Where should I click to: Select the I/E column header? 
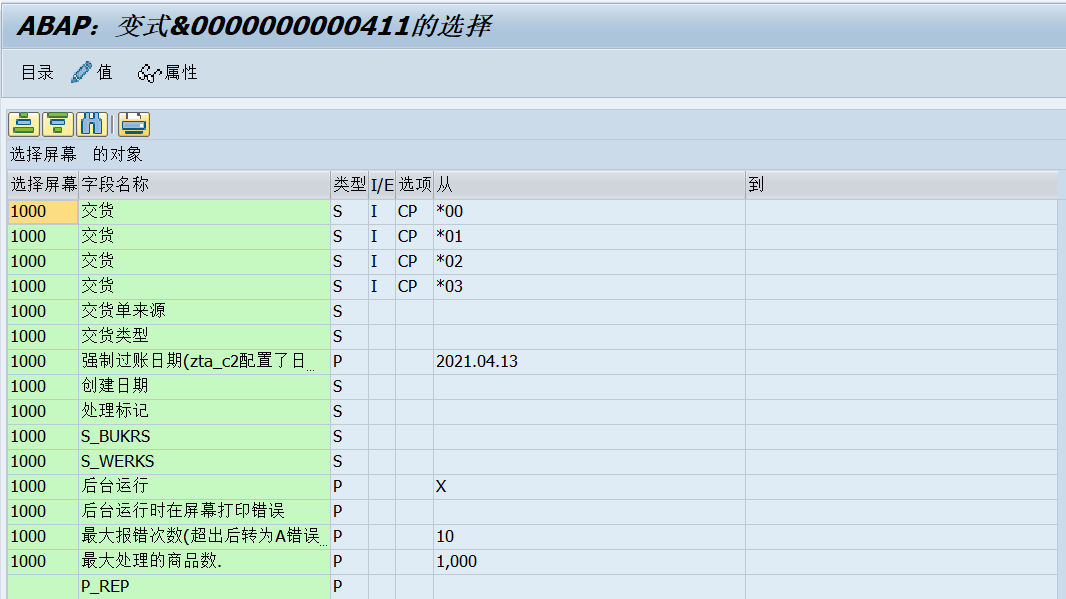[x=382, y=184]
